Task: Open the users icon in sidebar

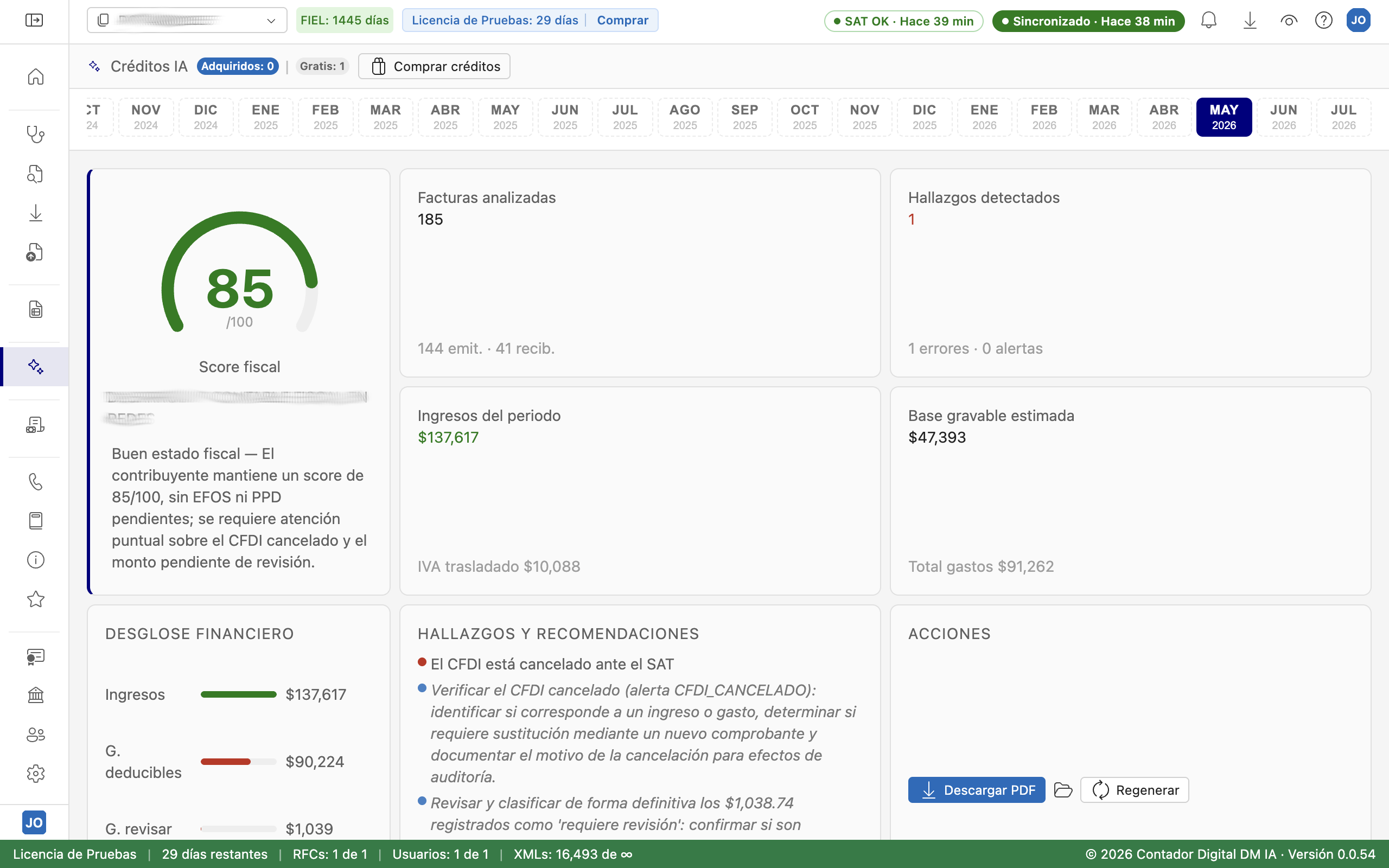Action: [36, 734]
